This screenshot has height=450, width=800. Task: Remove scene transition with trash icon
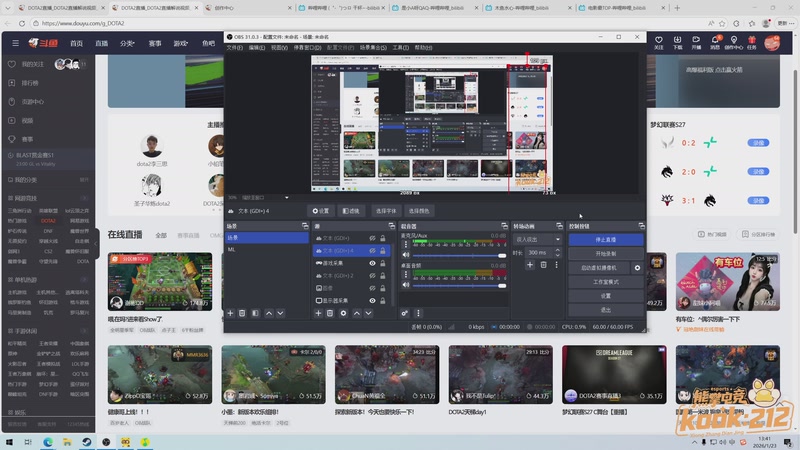tap(543, 265)
